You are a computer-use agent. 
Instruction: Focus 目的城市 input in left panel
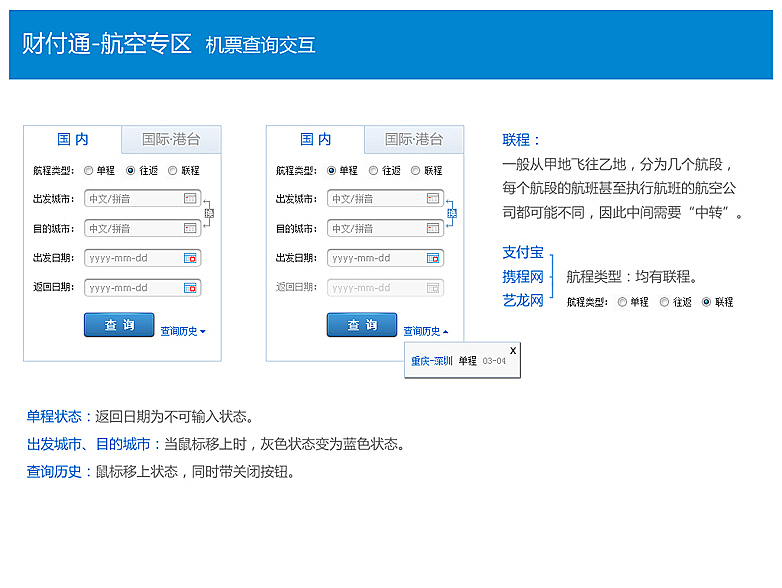(143, 228)
